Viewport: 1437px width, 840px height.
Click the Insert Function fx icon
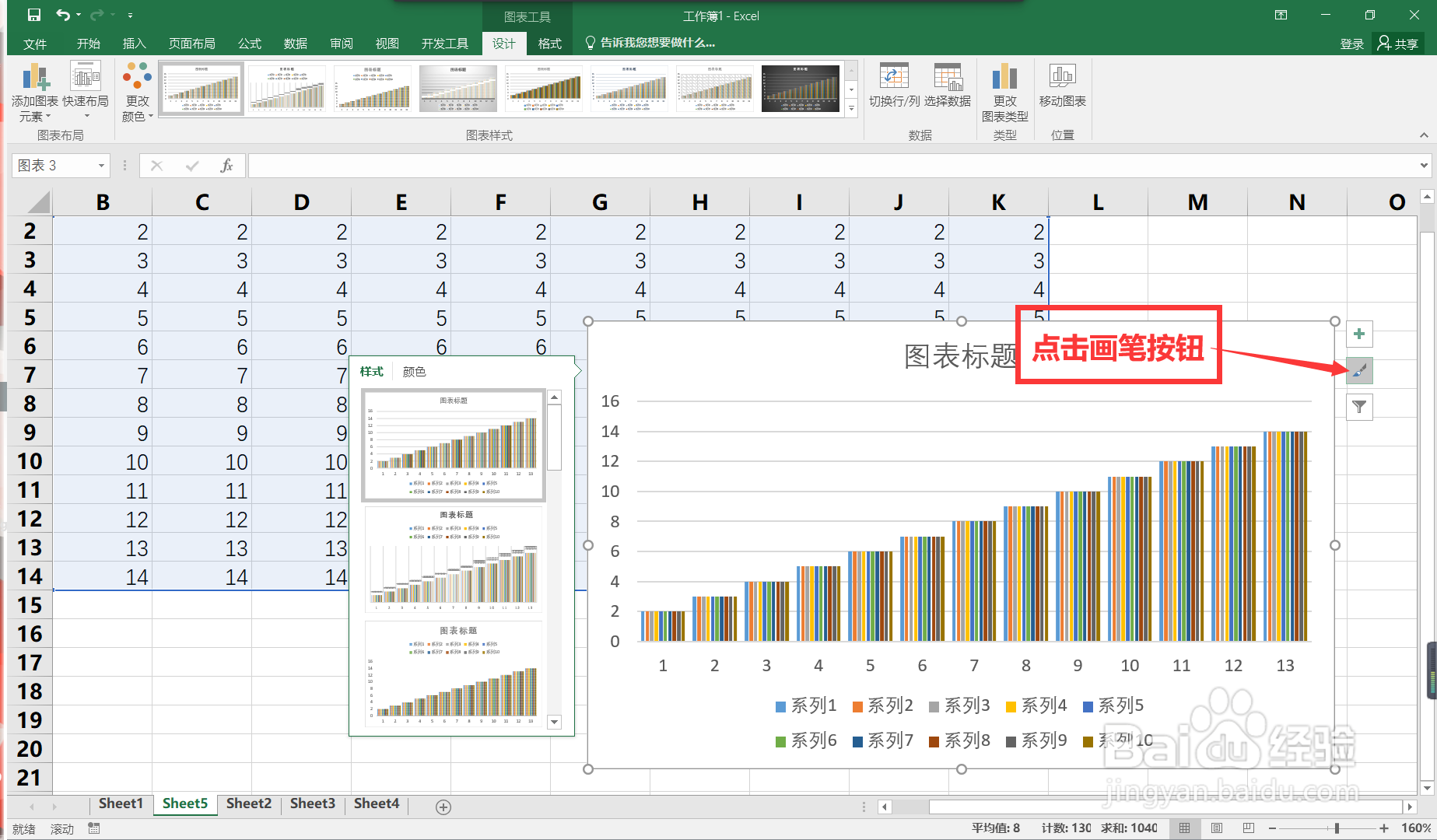click(226, 166)
